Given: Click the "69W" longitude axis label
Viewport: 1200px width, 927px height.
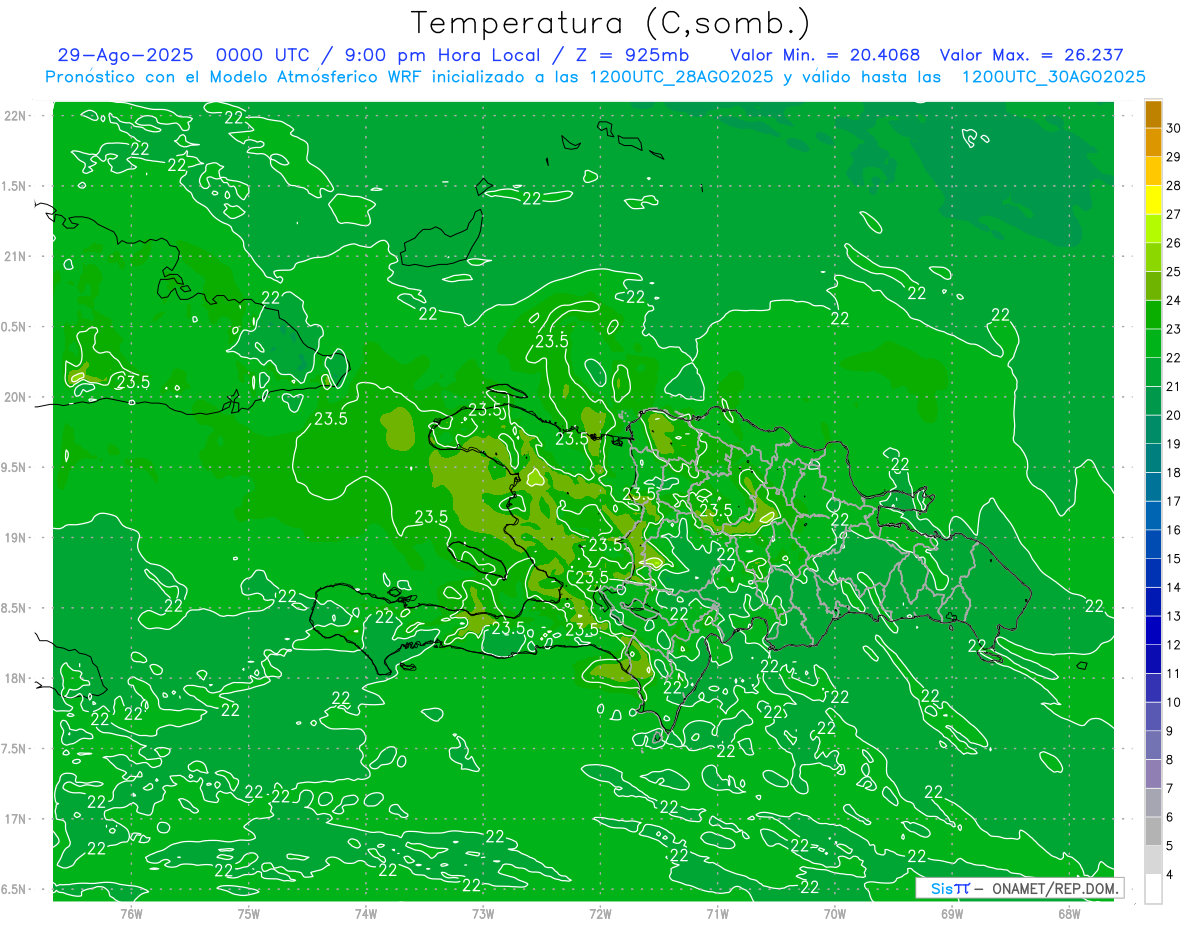Looking at the screenshot, I should 952,913.
